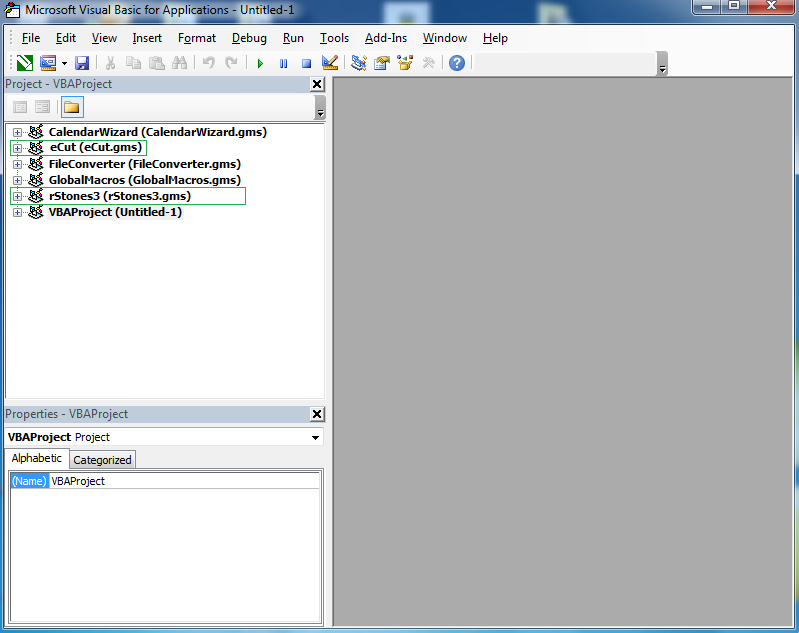Select rStones3 (rStones3.gms) project

(x=120, y=196)
